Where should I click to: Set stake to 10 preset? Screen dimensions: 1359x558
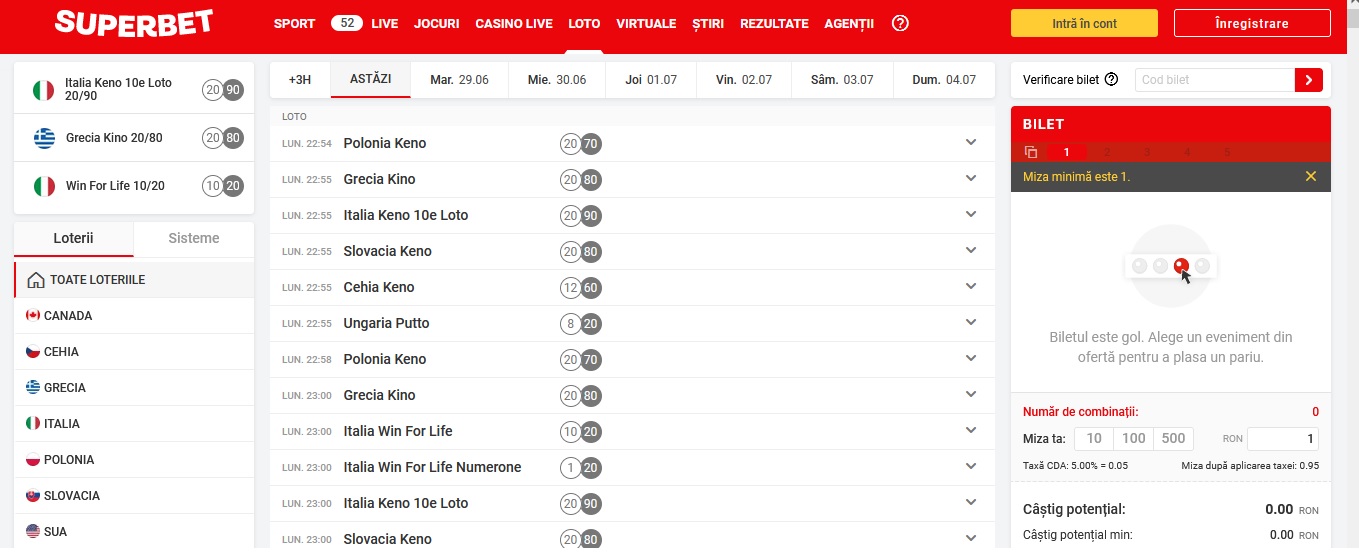[x=1094, y=438]
